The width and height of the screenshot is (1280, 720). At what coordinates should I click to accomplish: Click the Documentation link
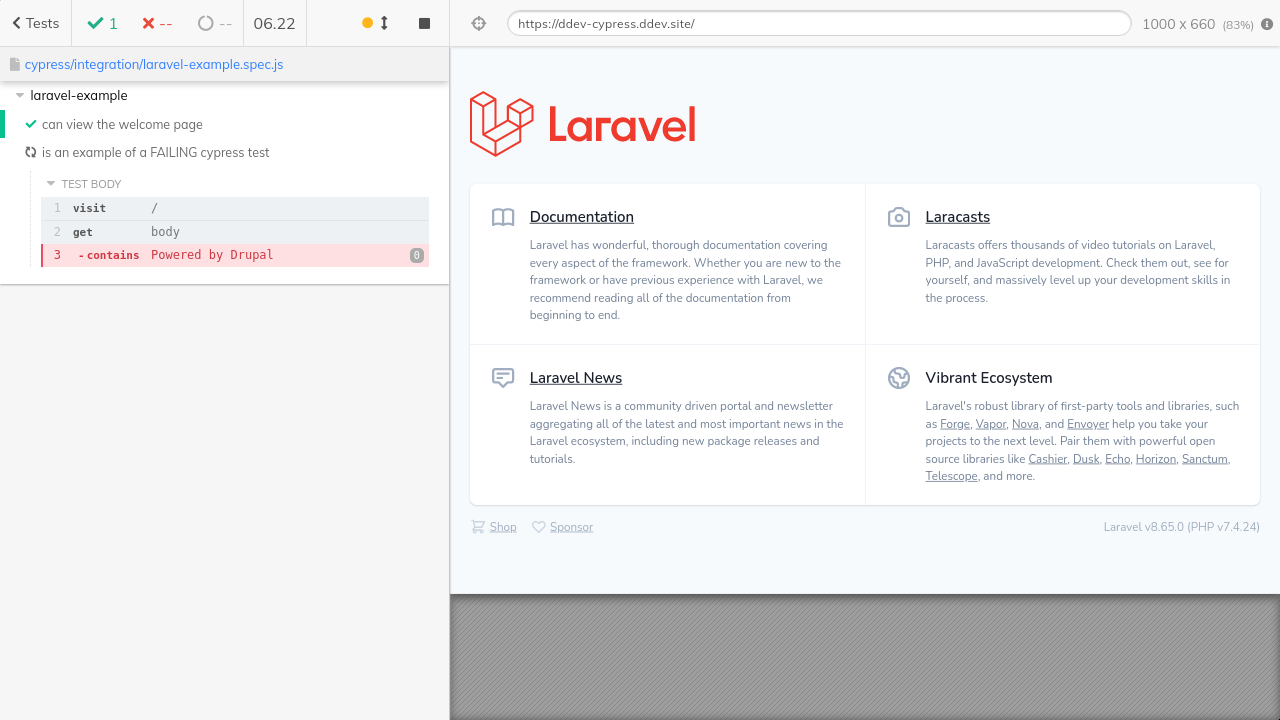pos(581,217)
